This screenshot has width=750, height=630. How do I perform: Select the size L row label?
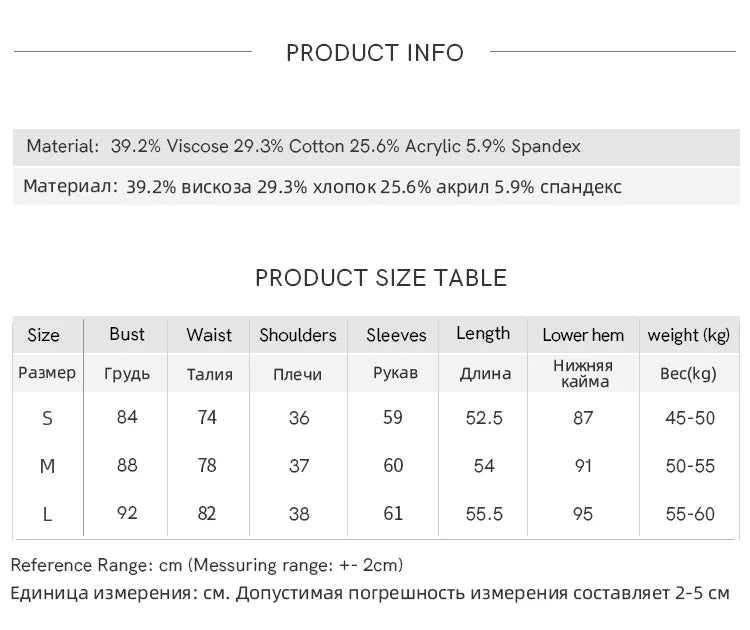(47, 514)
